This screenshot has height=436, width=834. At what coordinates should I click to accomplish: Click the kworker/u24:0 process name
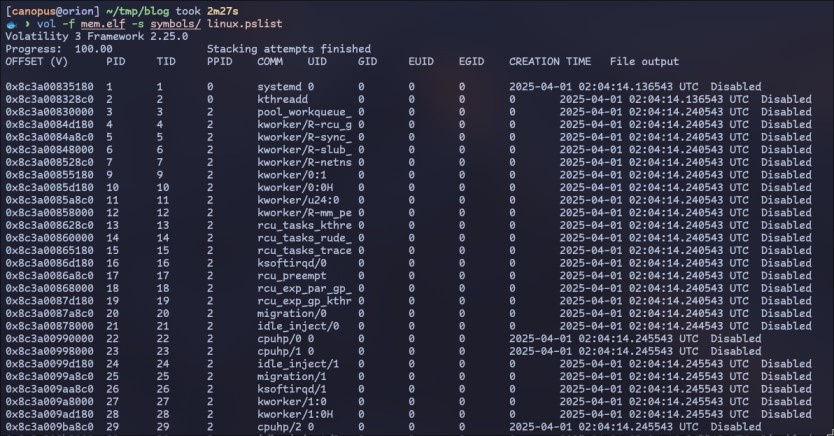(x=298, y=200)
